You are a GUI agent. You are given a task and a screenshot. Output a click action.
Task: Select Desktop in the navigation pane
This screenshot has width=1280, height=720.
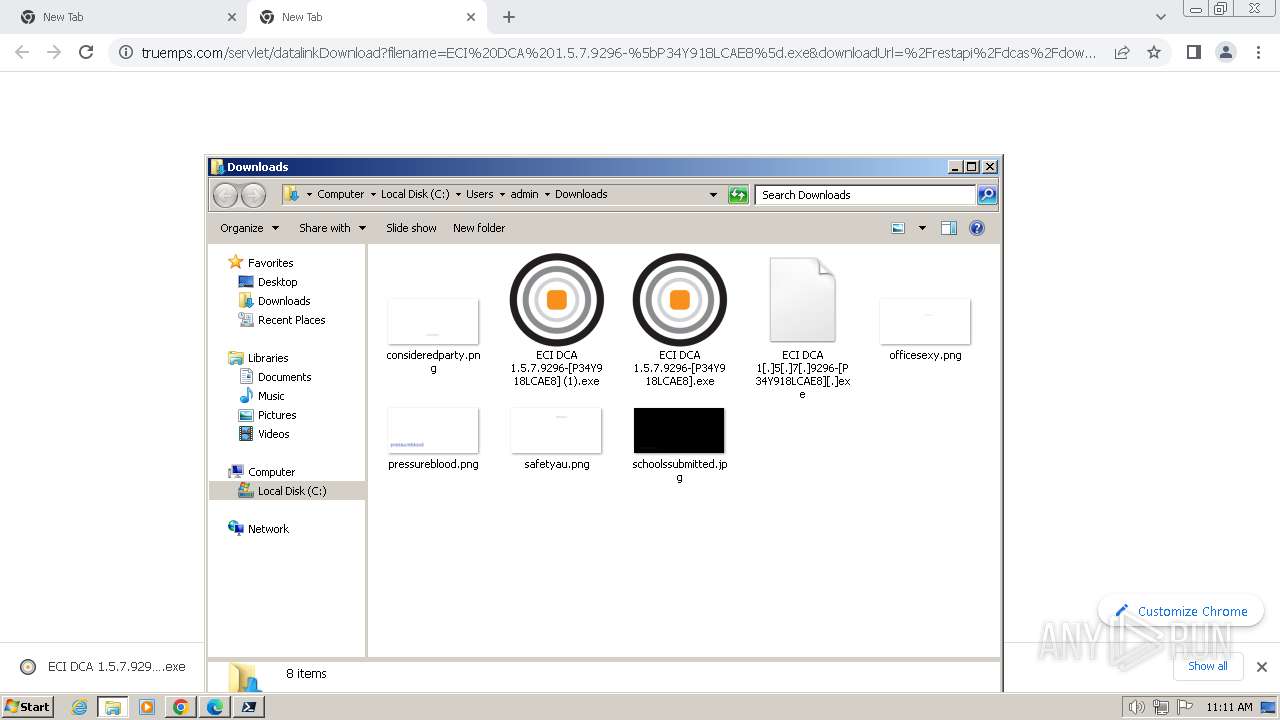[268, 282]
